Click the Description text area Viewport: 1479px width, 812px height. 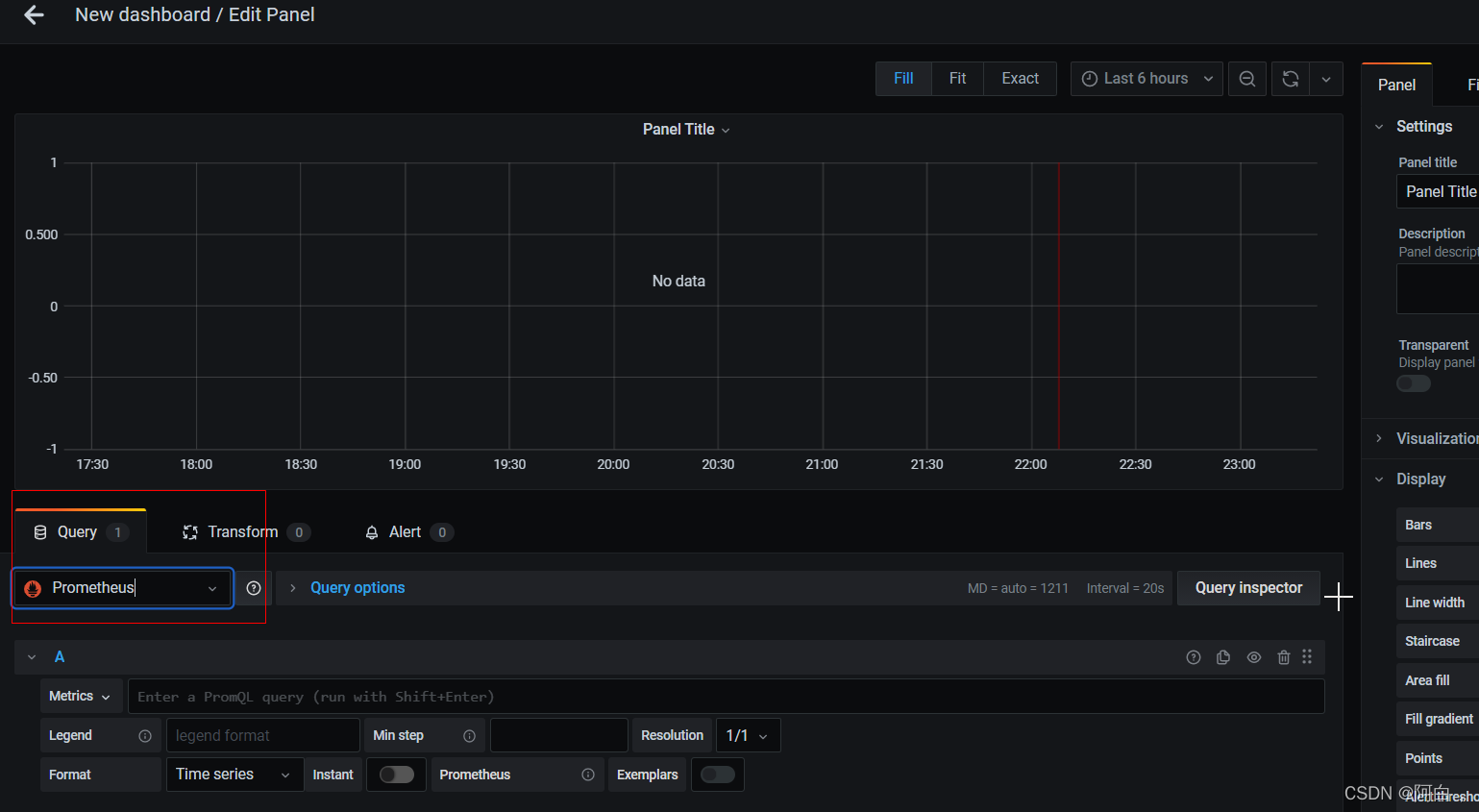click(1438, 289)
